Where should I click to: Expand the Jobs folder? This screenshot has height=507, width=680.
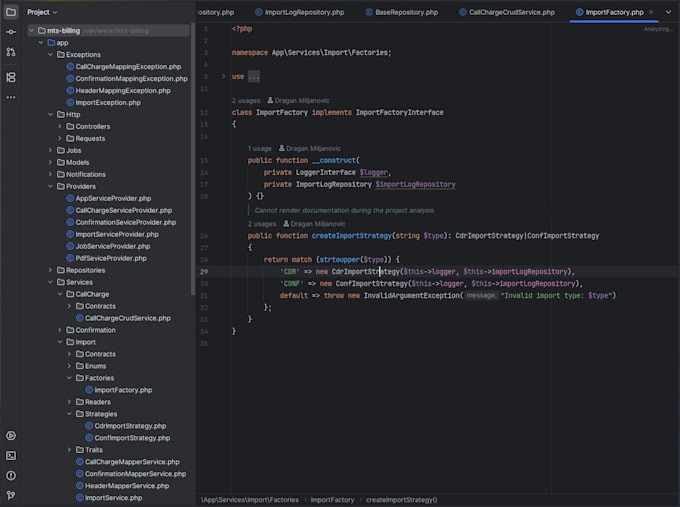point(50,150)
